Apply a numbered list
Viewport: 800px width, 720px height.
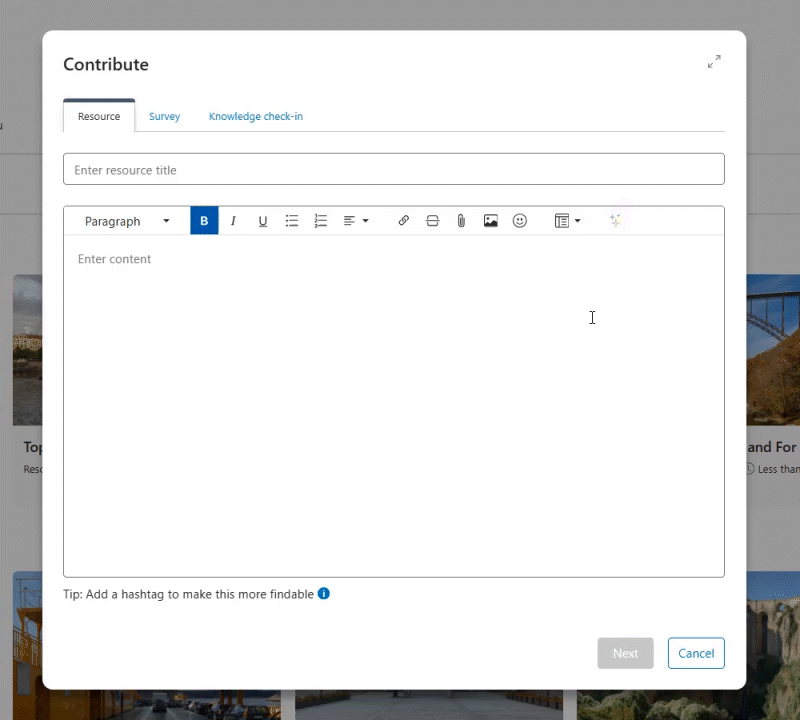point(321,220)
